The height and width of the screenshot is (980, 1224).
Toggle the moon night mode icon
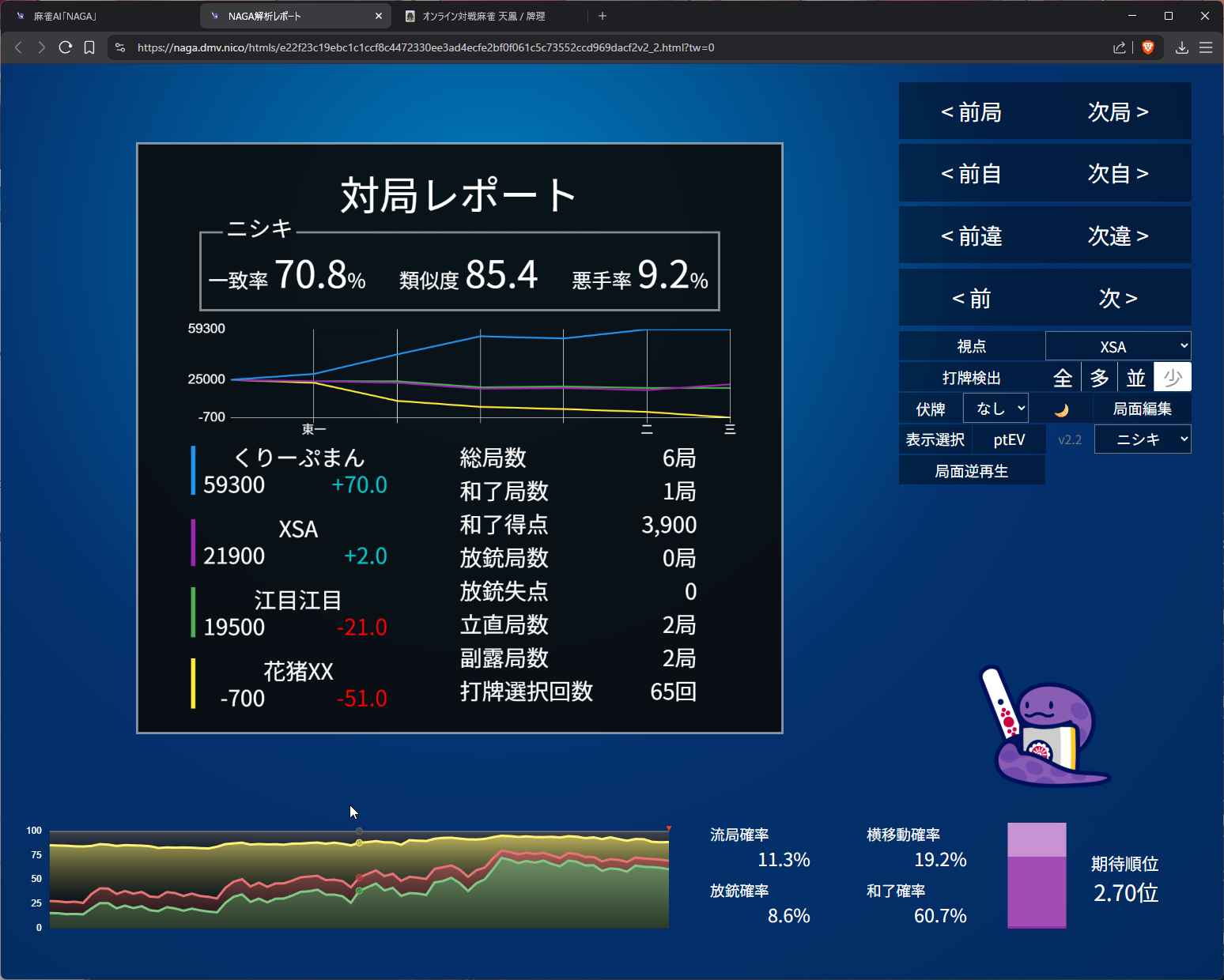1061,409
